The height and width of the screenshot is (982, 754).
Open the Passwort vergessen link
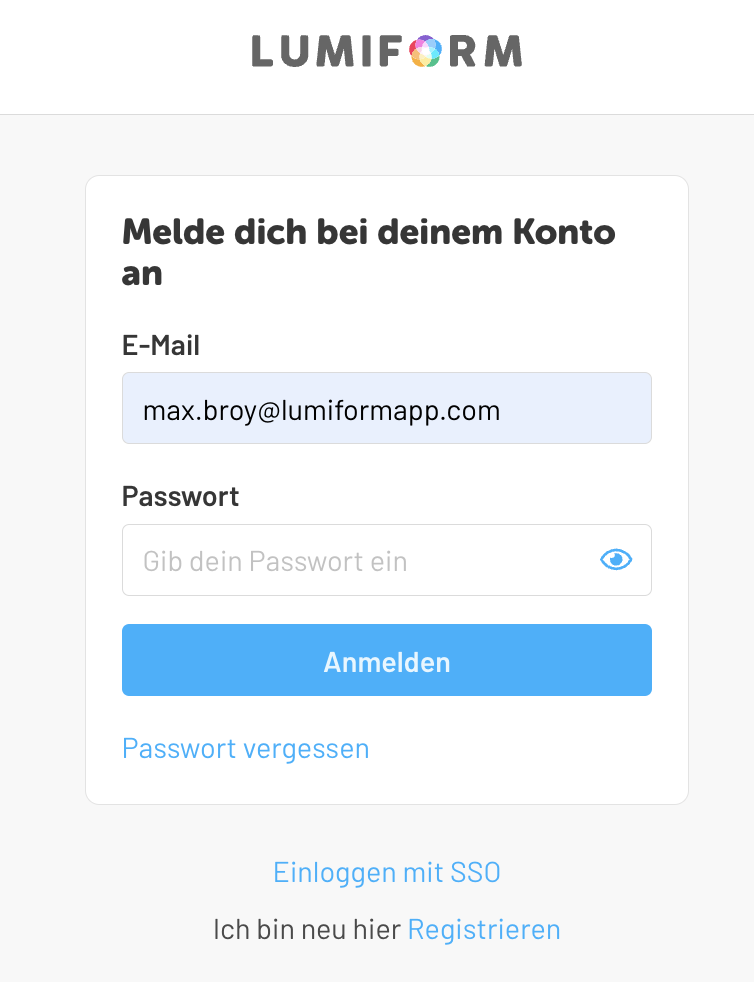pos(245,748)
